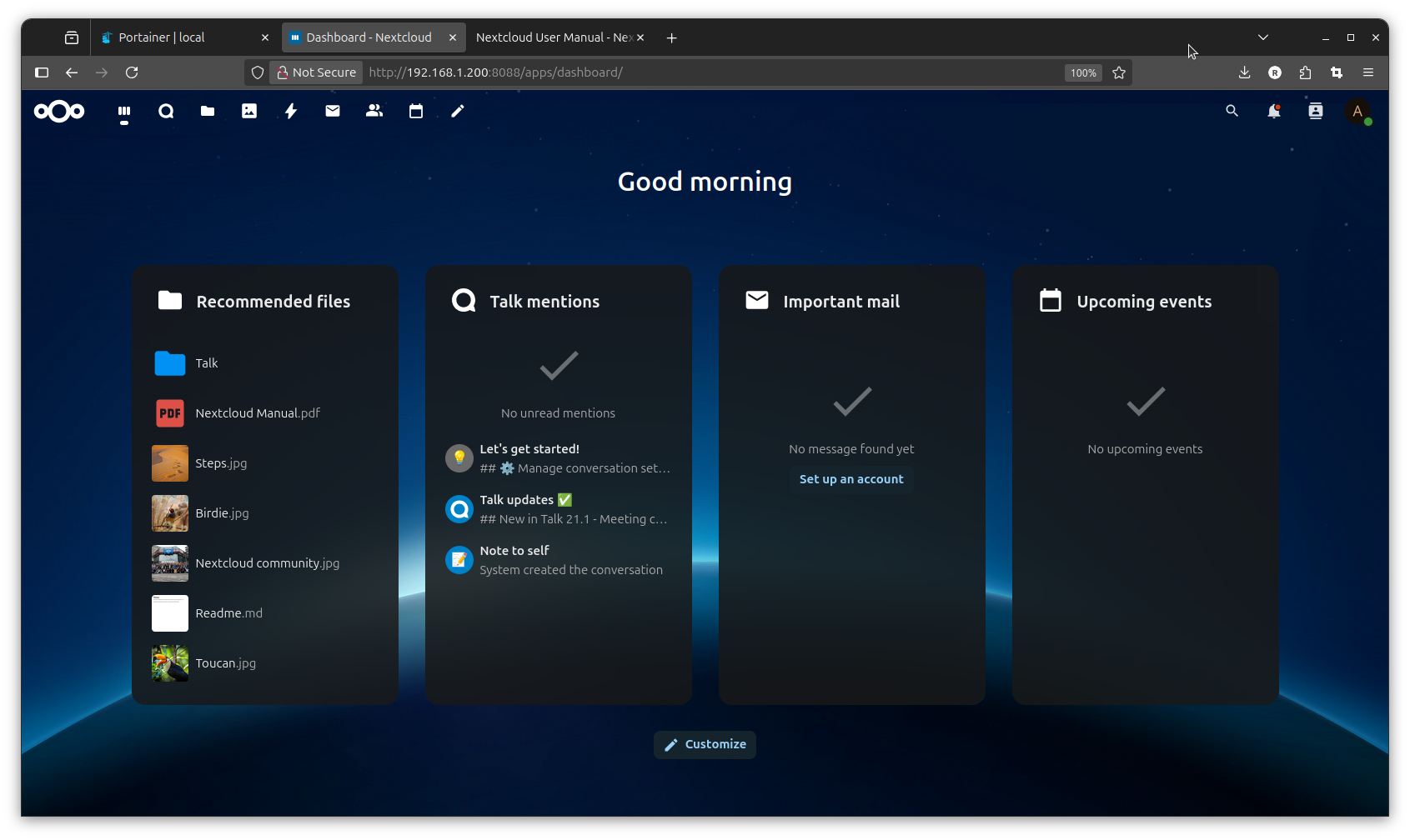The width and height of the screenshot is (1410, 840).
Task: Go back with browser back arrow
Action: 72,72
